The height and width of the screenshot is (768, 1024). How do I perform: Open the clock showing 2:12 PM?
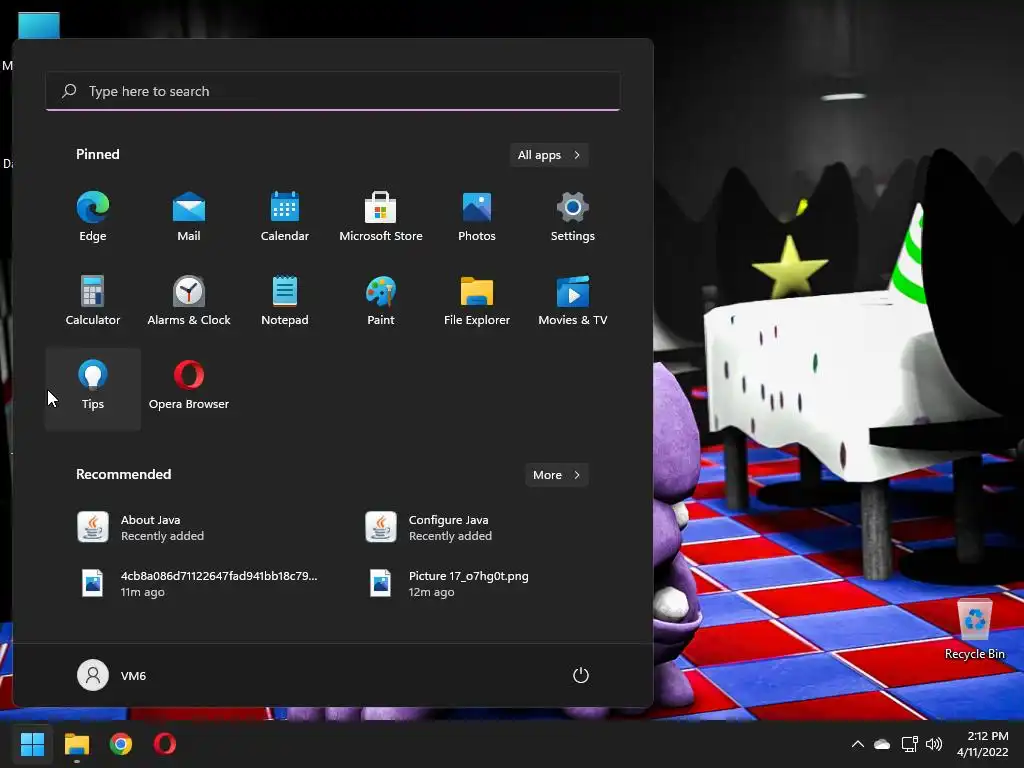coord(983,744)
